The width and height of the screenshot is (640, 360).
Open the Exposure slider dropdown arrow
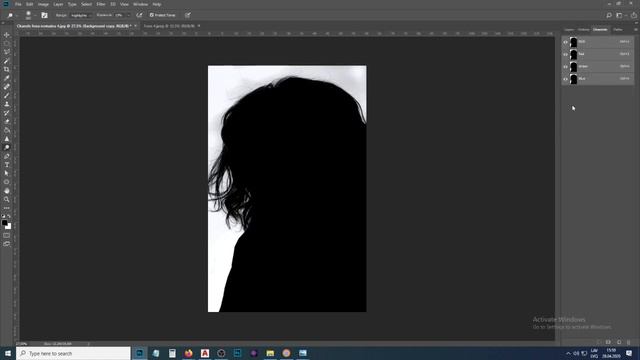point(128,15)
